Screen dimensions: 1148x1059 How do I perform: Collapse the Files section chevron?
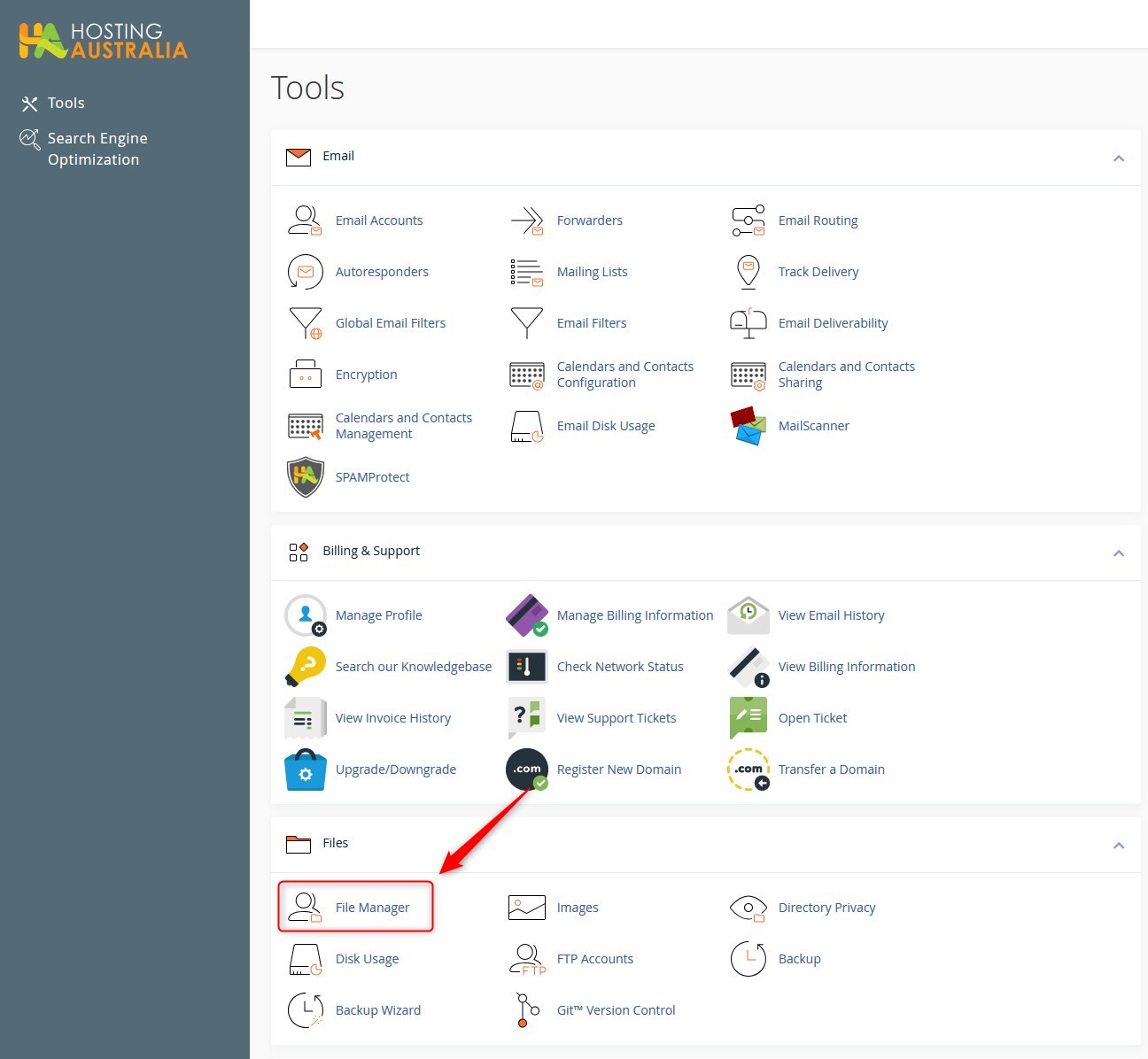point(1118,845)
